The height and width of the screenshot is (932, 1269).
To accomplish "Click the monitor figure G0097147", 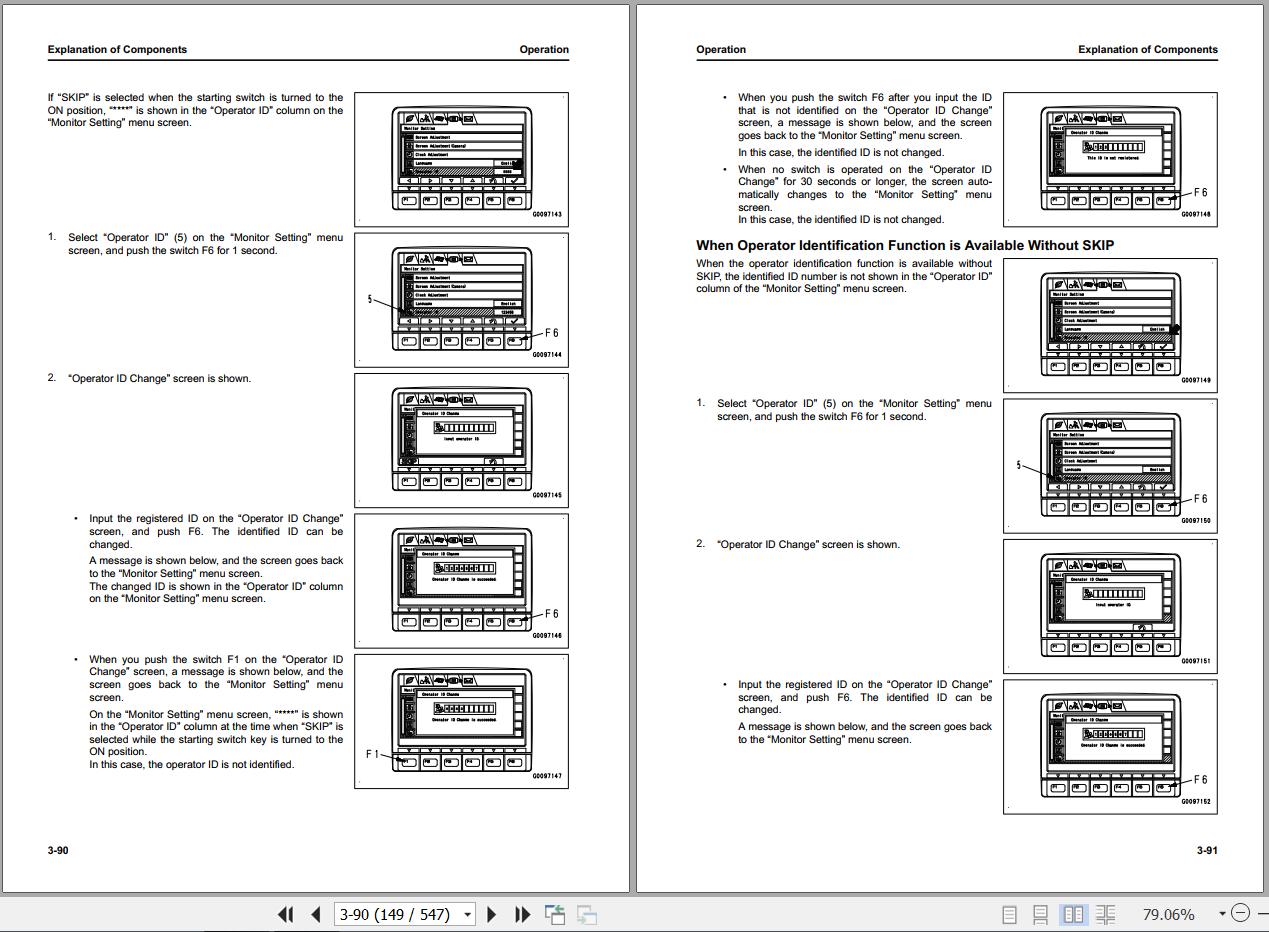I will [x=461, y=721].
